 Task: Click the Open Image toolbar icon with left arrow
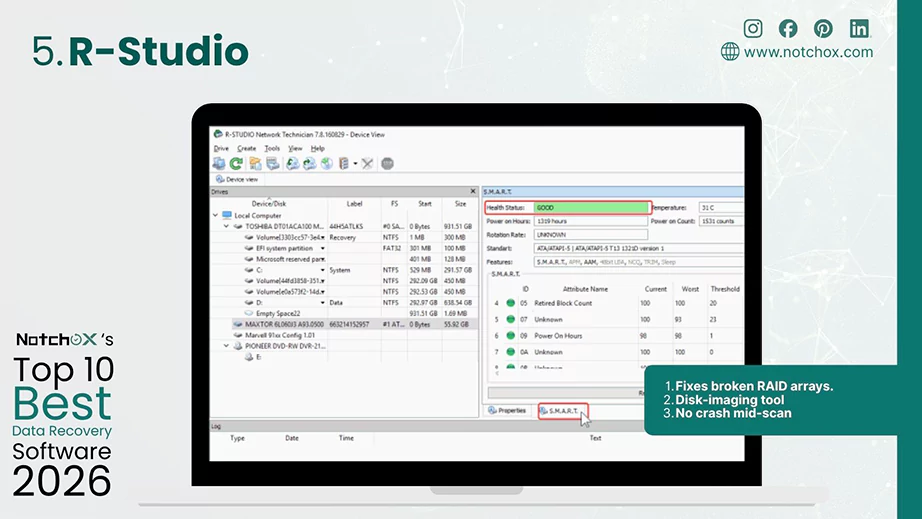click(292, 163)
